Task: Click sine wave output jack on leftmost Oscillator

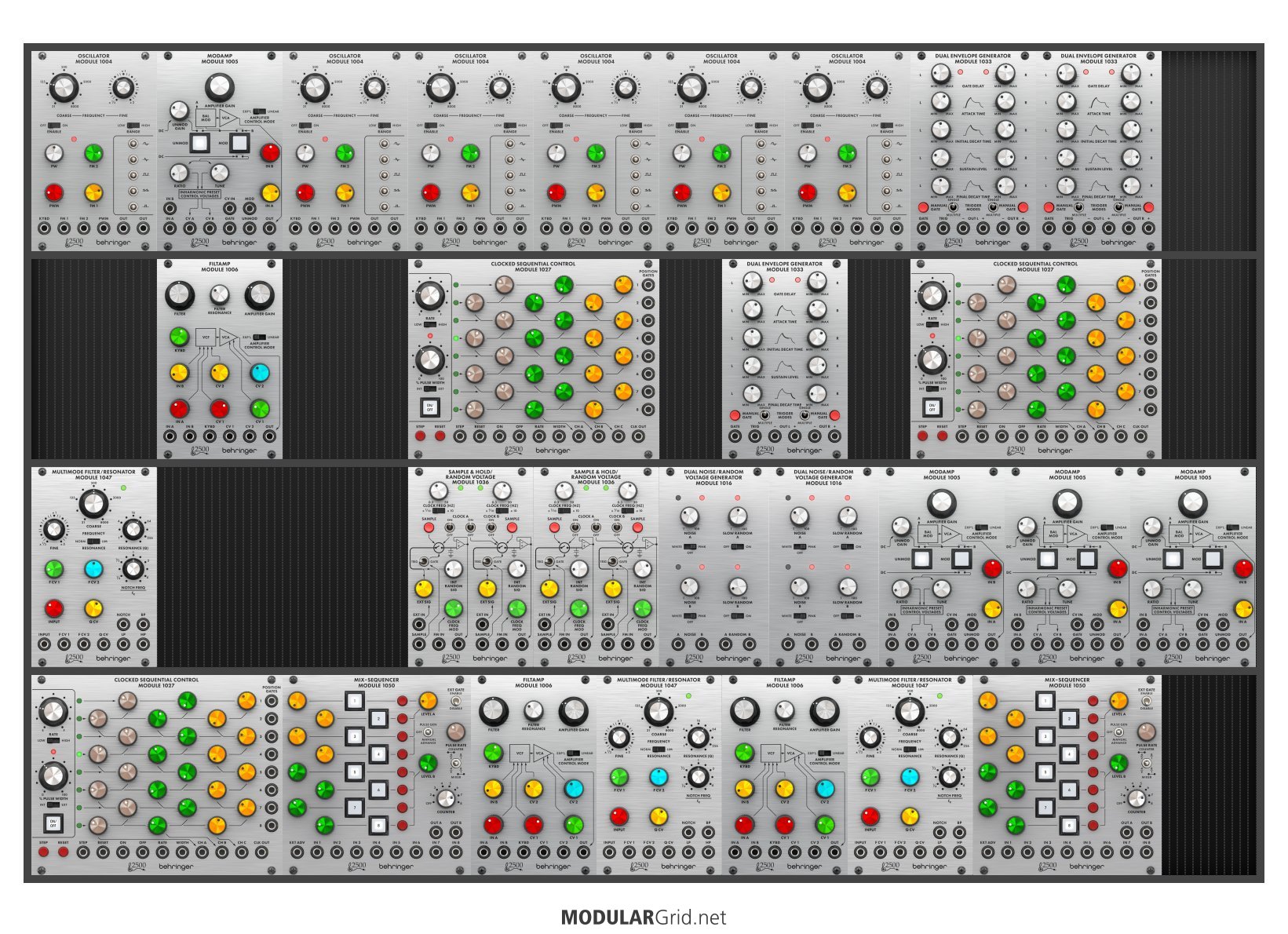Action: tap(133, 144)
